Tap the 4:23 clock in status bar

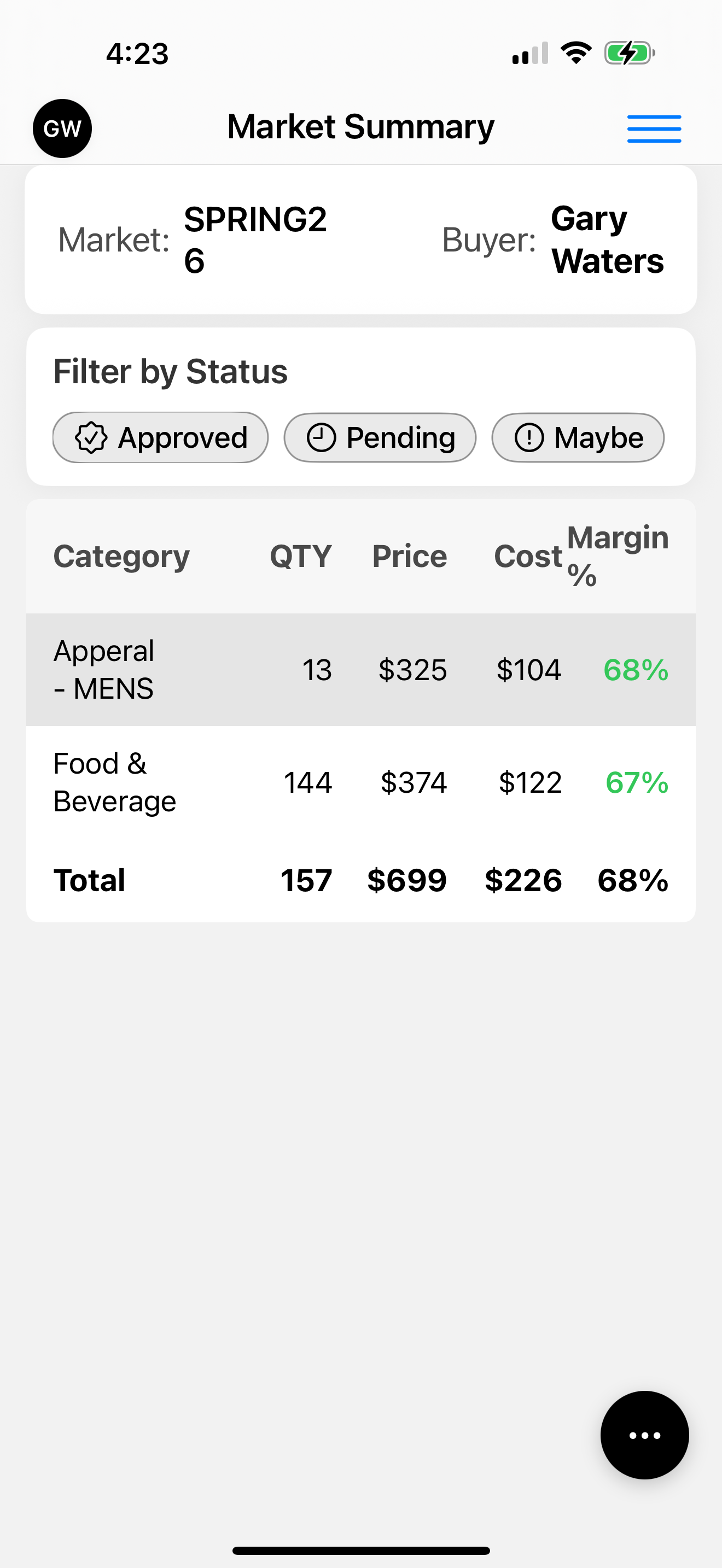(137, 54)
